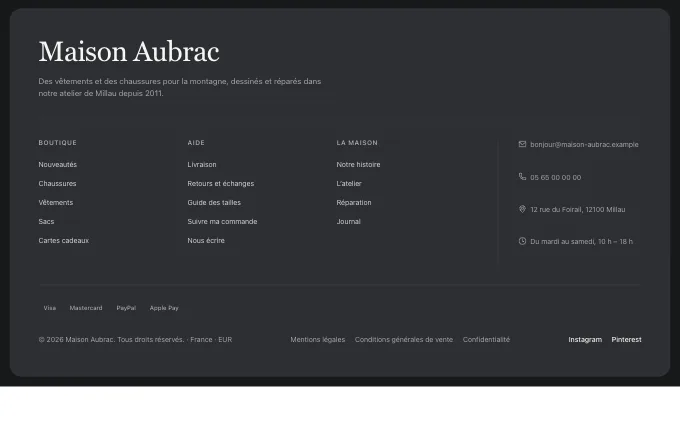The image size is (680, 425).
Task: Visit the Pinterest profile link
Action: [626, 340]
